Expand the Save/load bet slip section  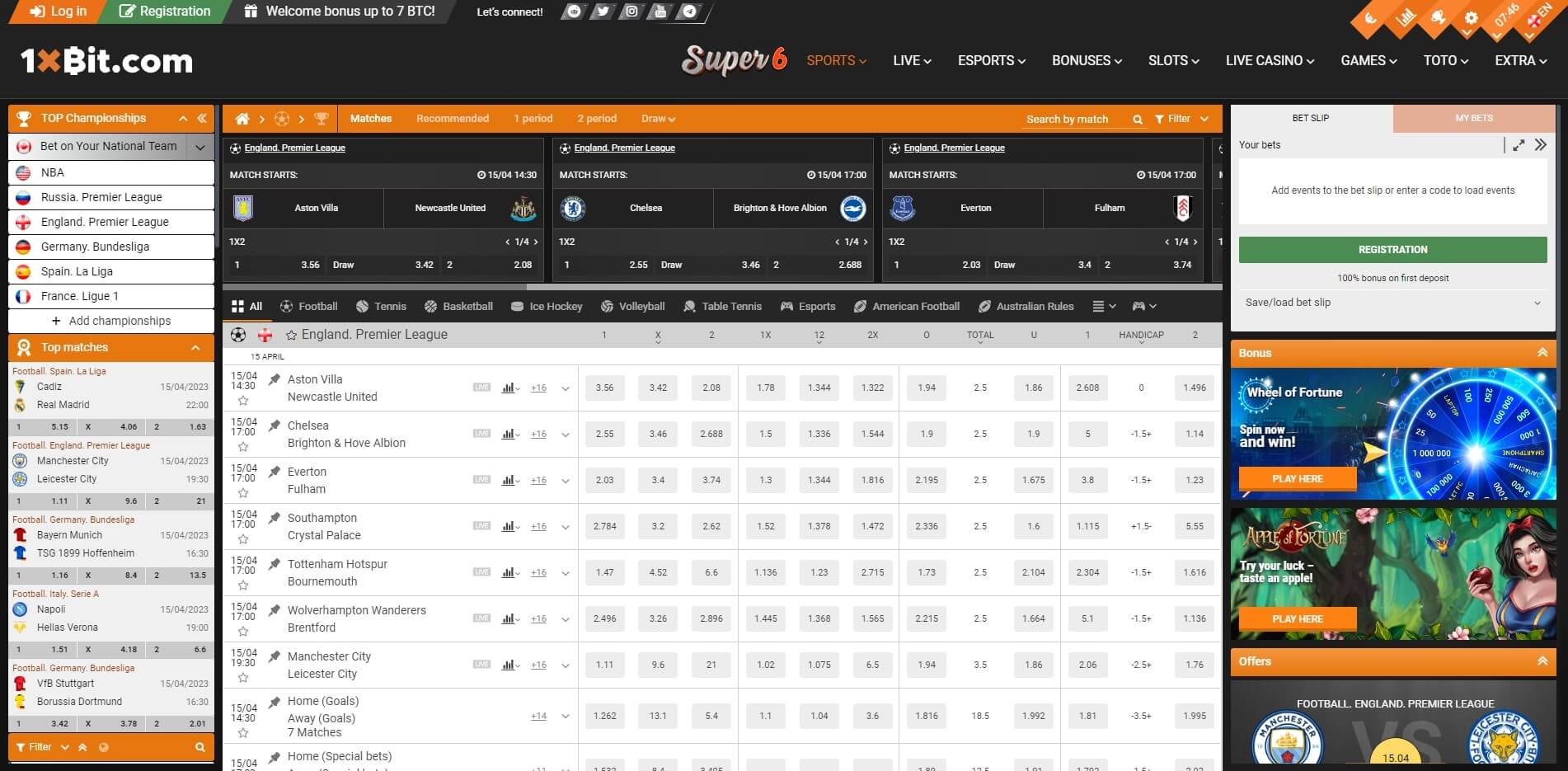(1392, 303)
